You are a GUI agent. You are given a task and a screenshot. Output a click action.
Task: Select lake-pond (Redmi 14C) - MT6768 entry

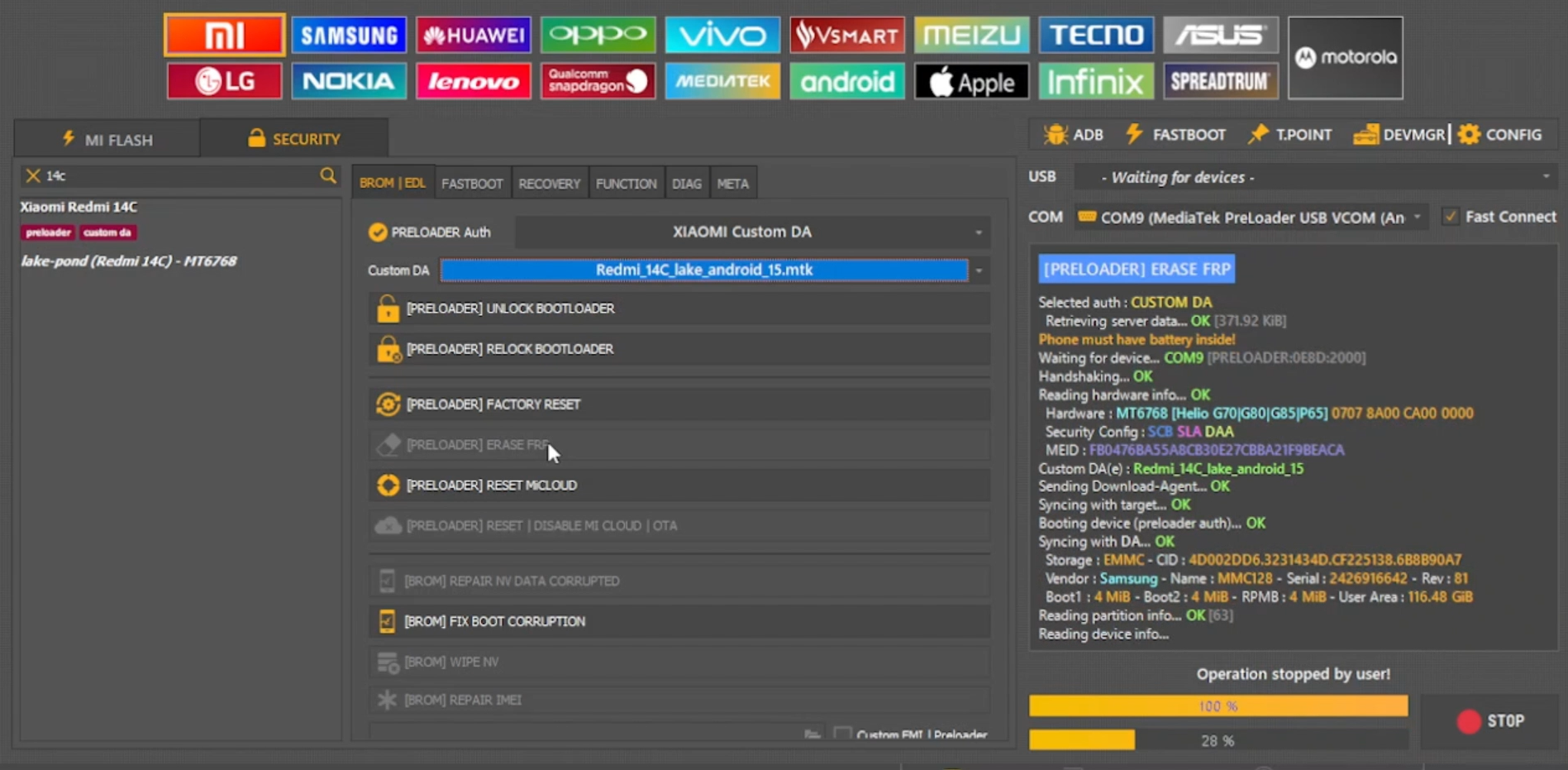click(128, 261)
